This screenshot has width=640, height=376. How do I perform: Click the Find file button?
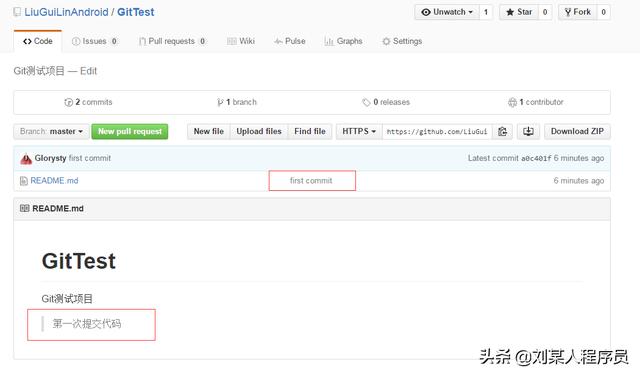[310, 131]
